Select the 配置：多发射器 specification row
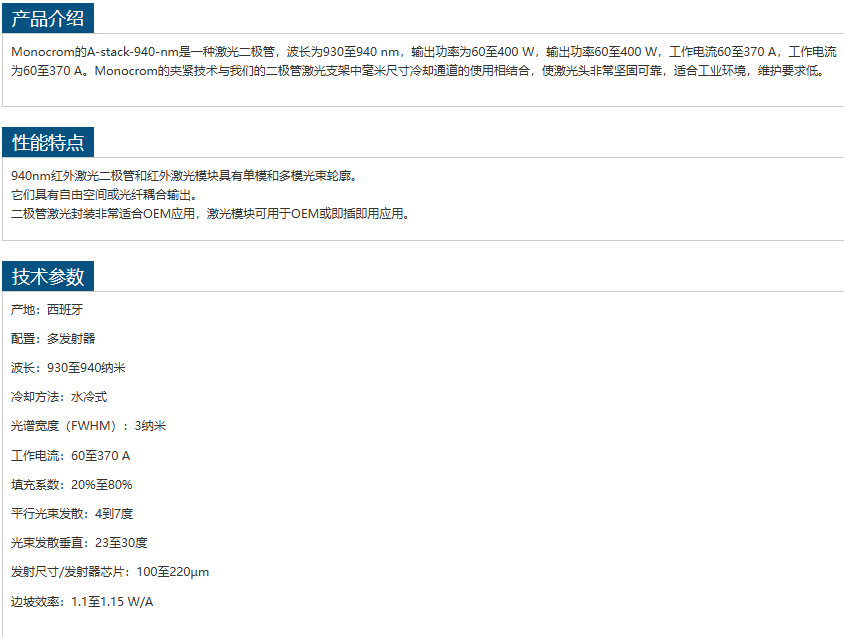 (54, 339)
